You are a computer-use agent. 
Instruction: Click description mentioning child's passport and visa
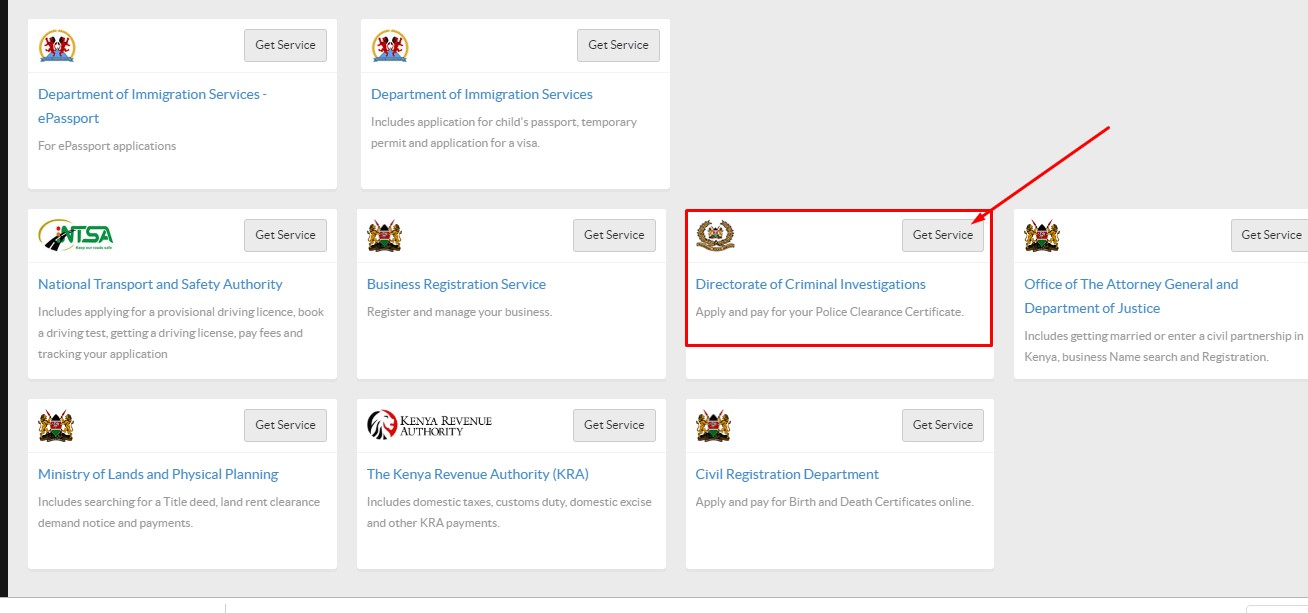click(504, 133)
